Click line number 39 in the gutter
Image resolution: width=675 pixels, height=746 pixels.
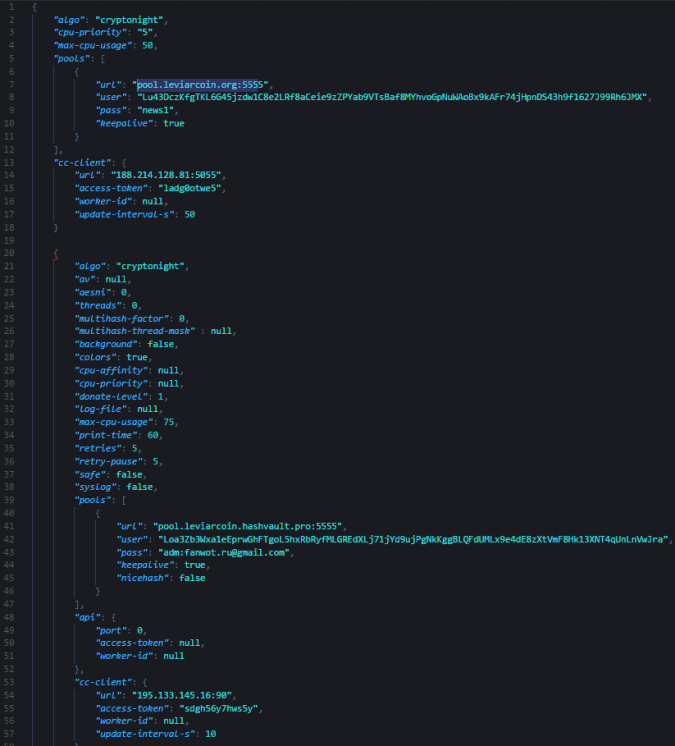point(9,499)
